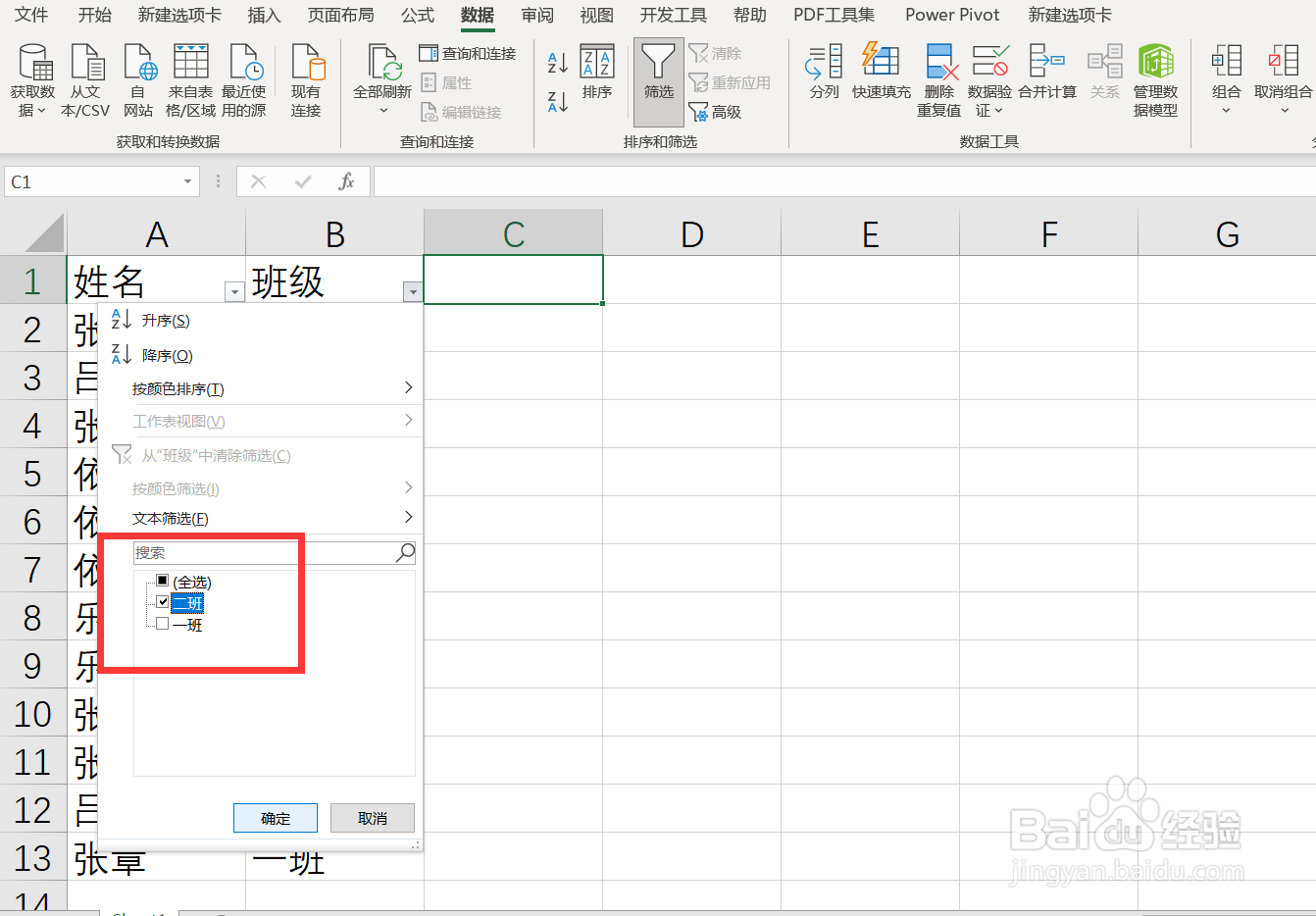Switch to the 插入 tab
1316x916 pixels.
coord(264,15)
